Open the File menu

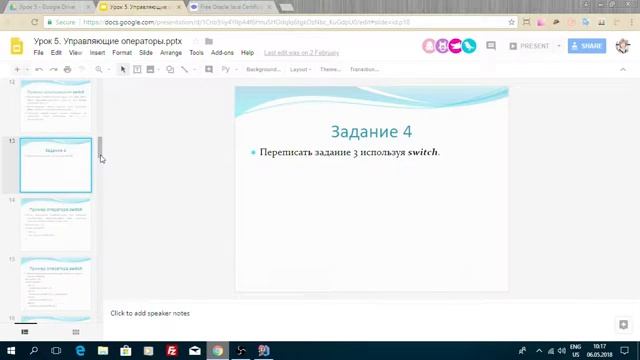[38, 53]
